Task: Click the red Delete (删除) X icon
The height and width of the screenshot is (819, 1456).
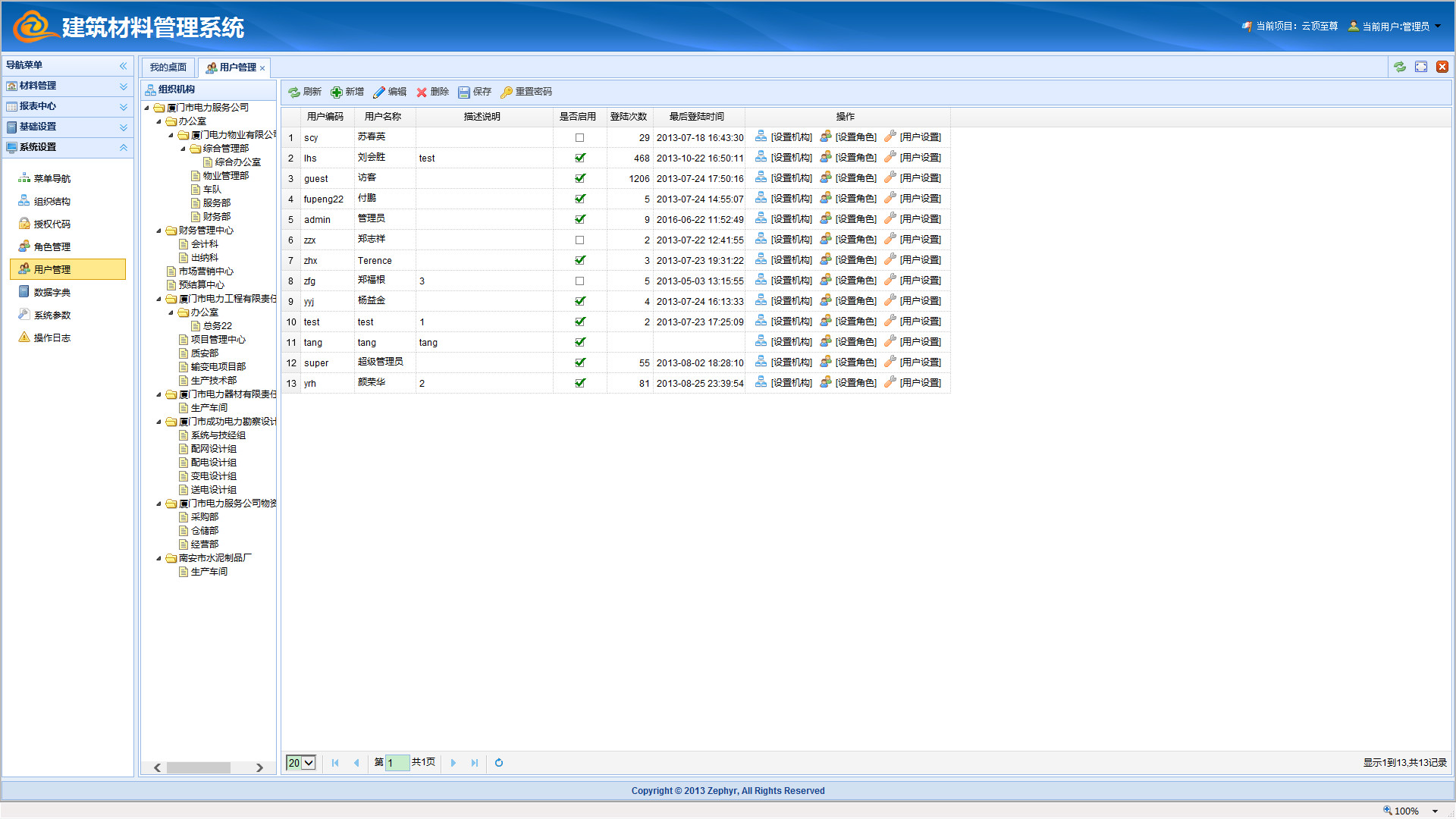Action: click(x=422, y=93)
